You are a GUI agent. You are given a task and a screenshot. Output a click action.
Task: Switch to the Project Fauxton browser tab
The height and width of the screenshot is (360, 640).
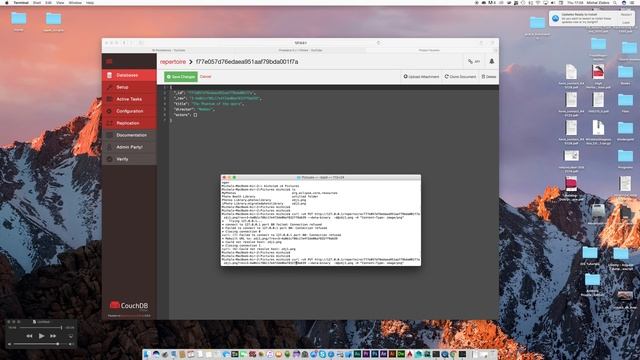point(429,50)
